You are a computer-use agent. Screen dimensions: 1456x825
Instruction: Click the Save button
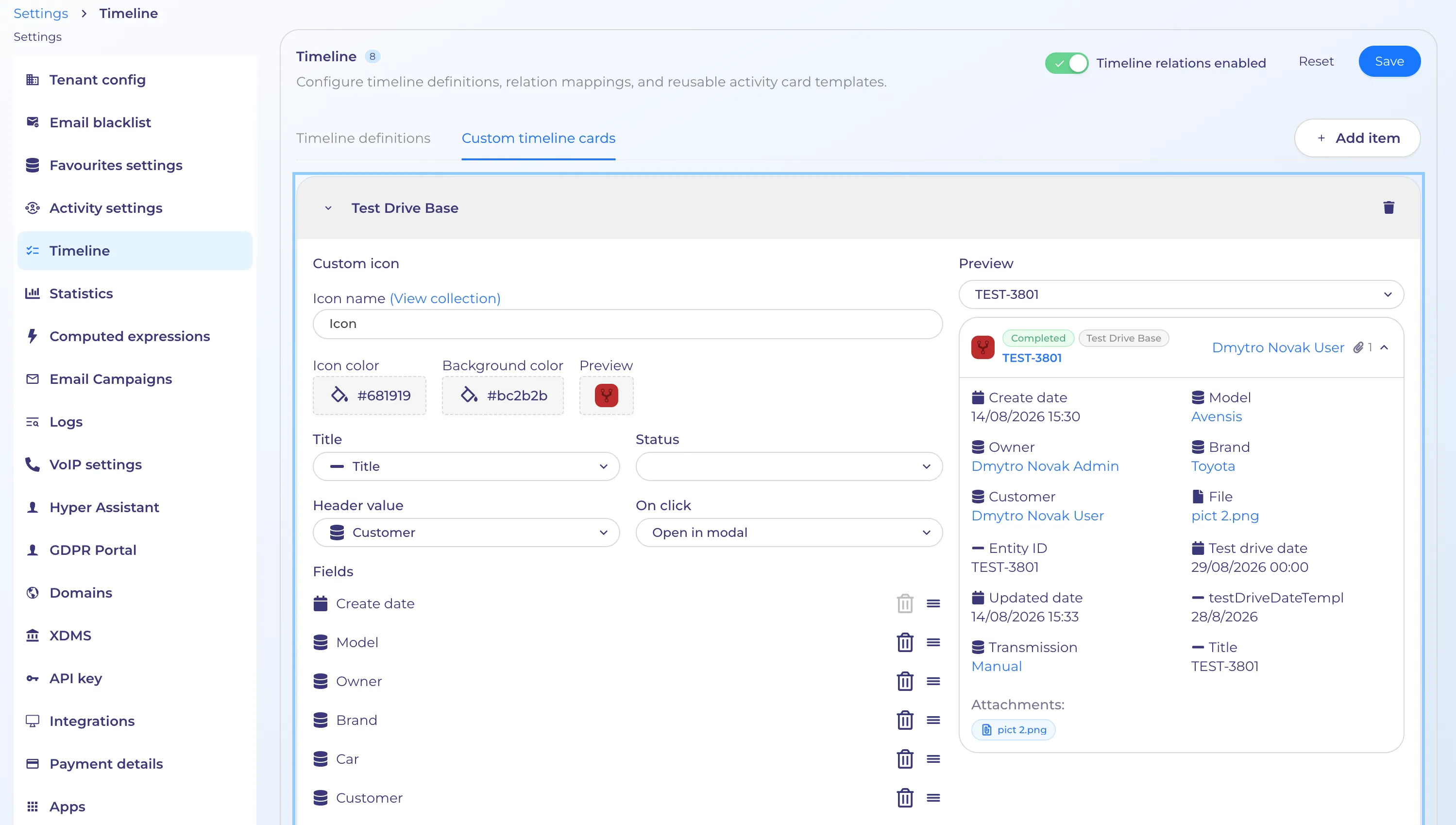(1389, 61)
